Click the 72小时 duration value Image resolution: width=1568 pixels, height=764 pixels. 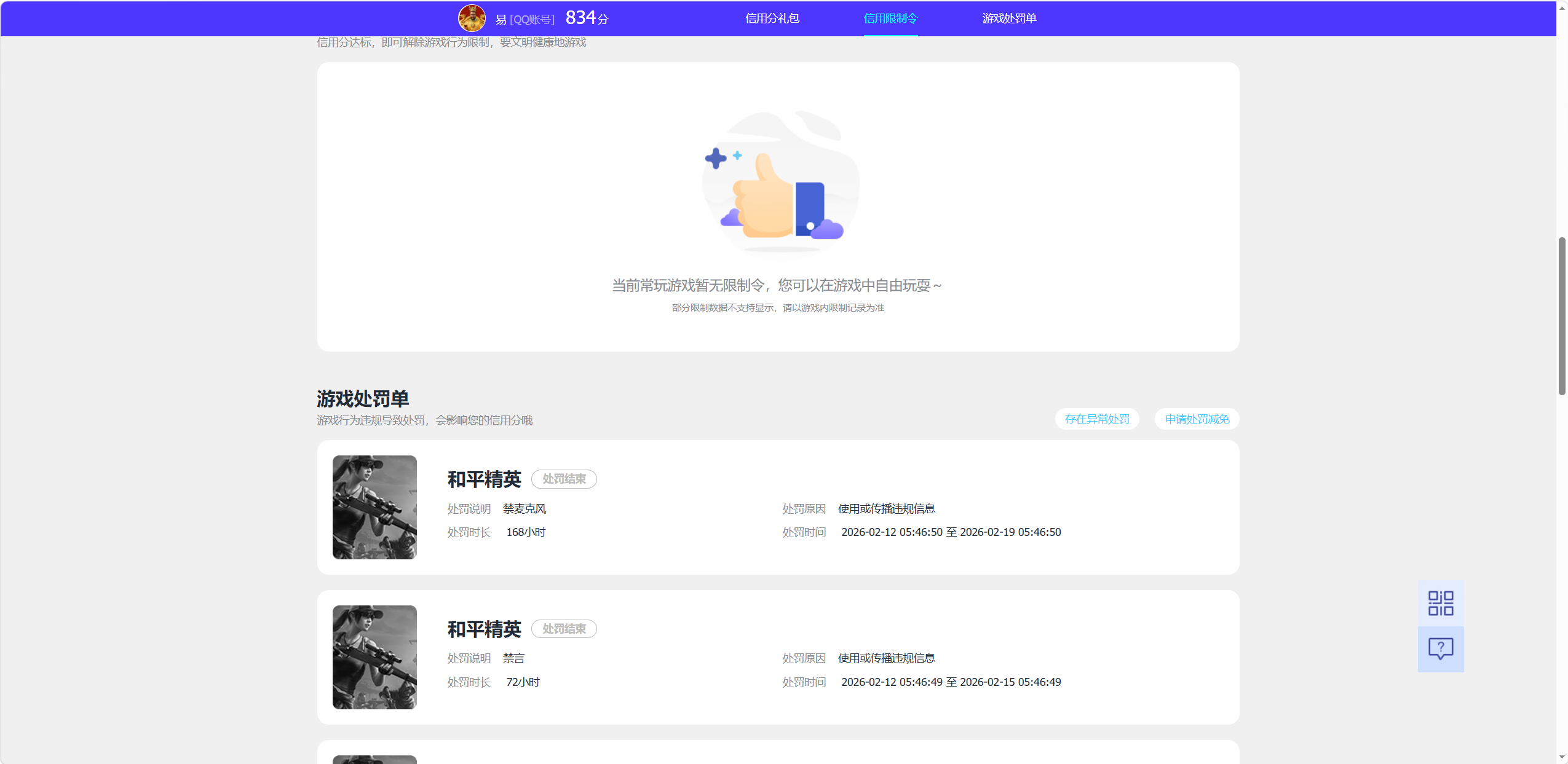click(523, 682)
